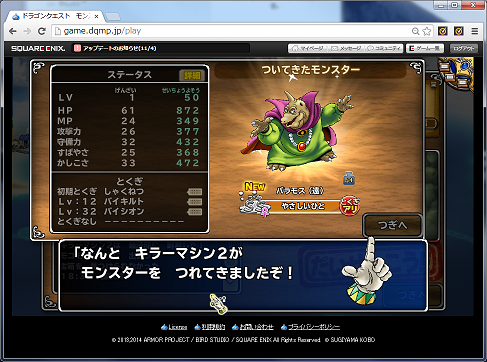Select the ドラゴンクエスト browser tab
The image size is (487, 362).
(x=55, y=16)
